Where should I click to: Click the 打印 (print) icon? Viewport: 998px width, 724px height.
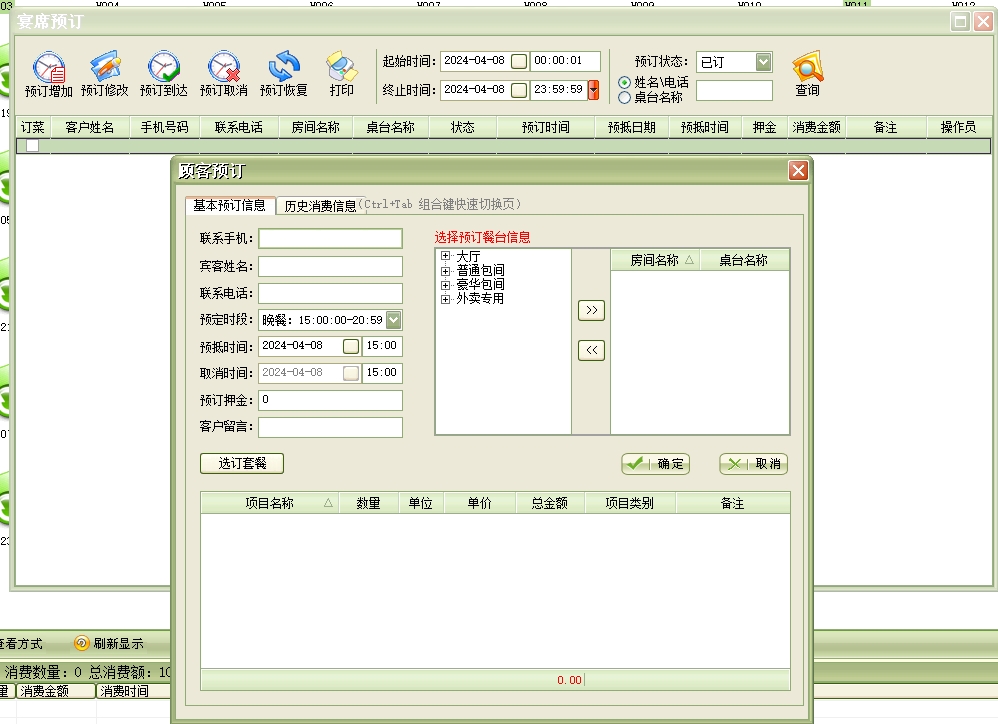point(342,68)
